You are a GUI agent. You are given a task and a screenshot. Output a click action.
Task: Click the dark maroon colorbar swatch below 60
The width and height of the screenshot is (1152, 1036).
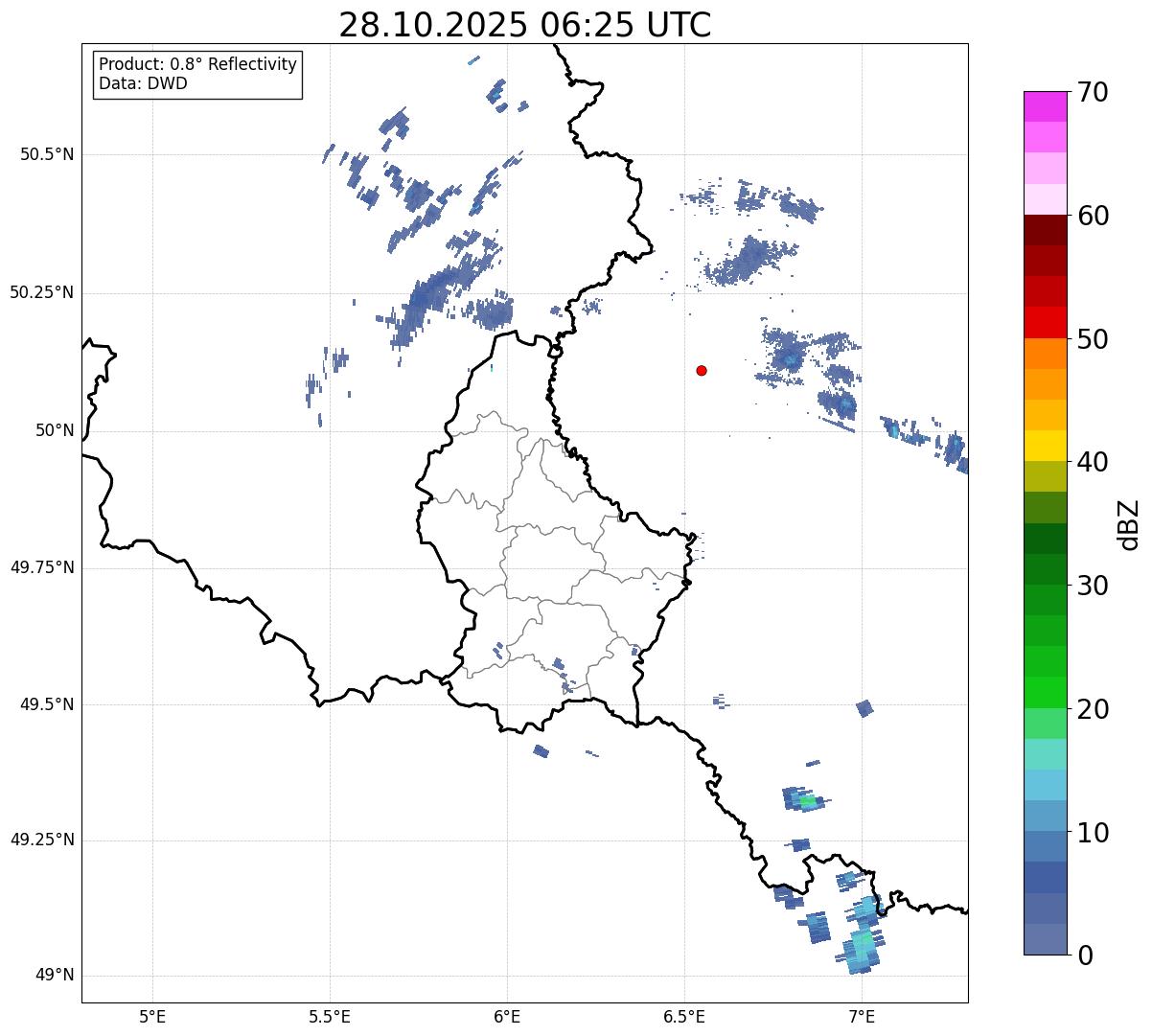(1045, 230)
